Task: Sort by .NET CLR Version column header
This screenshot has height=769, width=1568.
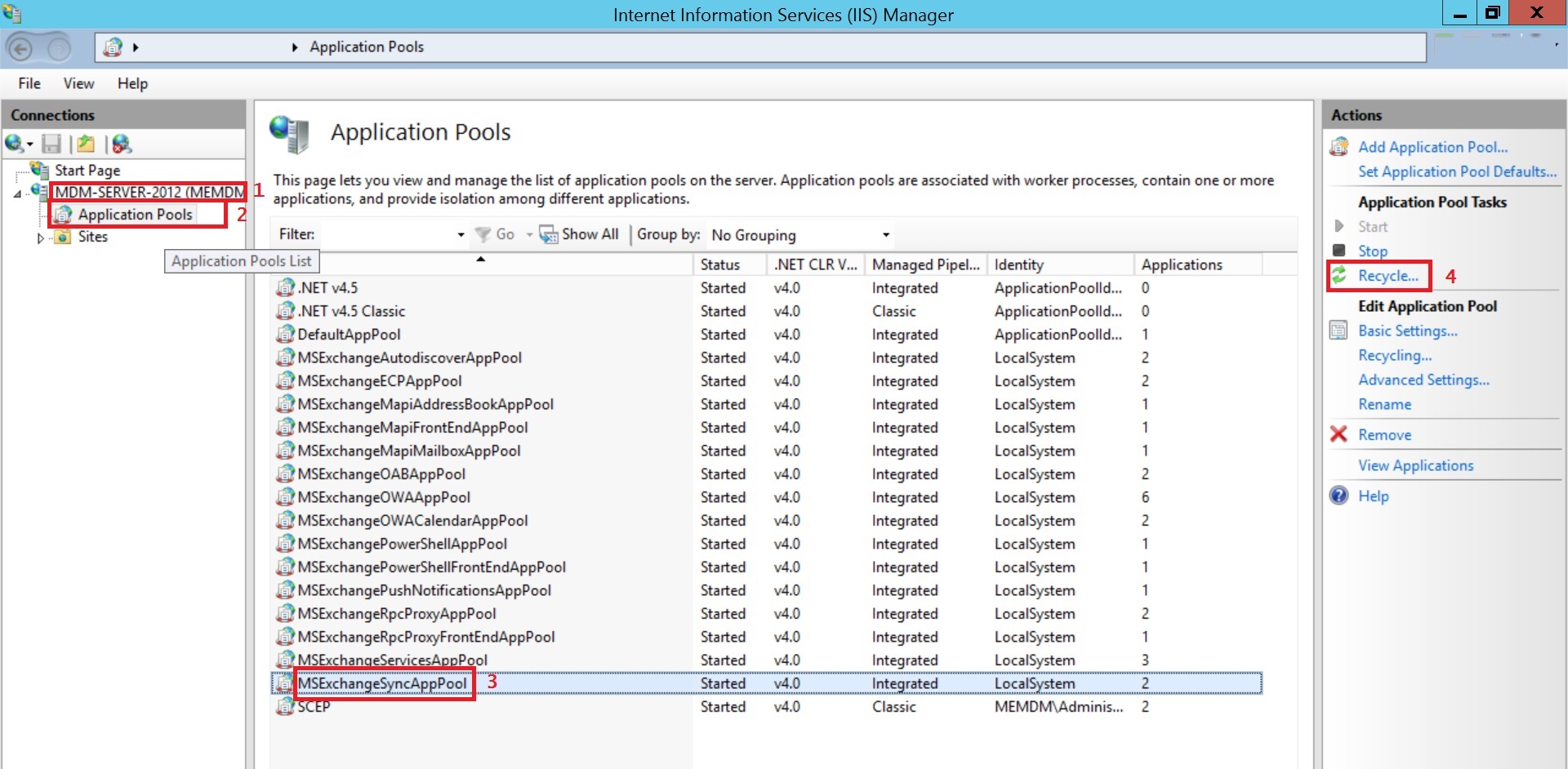Action: click(815, 264)
